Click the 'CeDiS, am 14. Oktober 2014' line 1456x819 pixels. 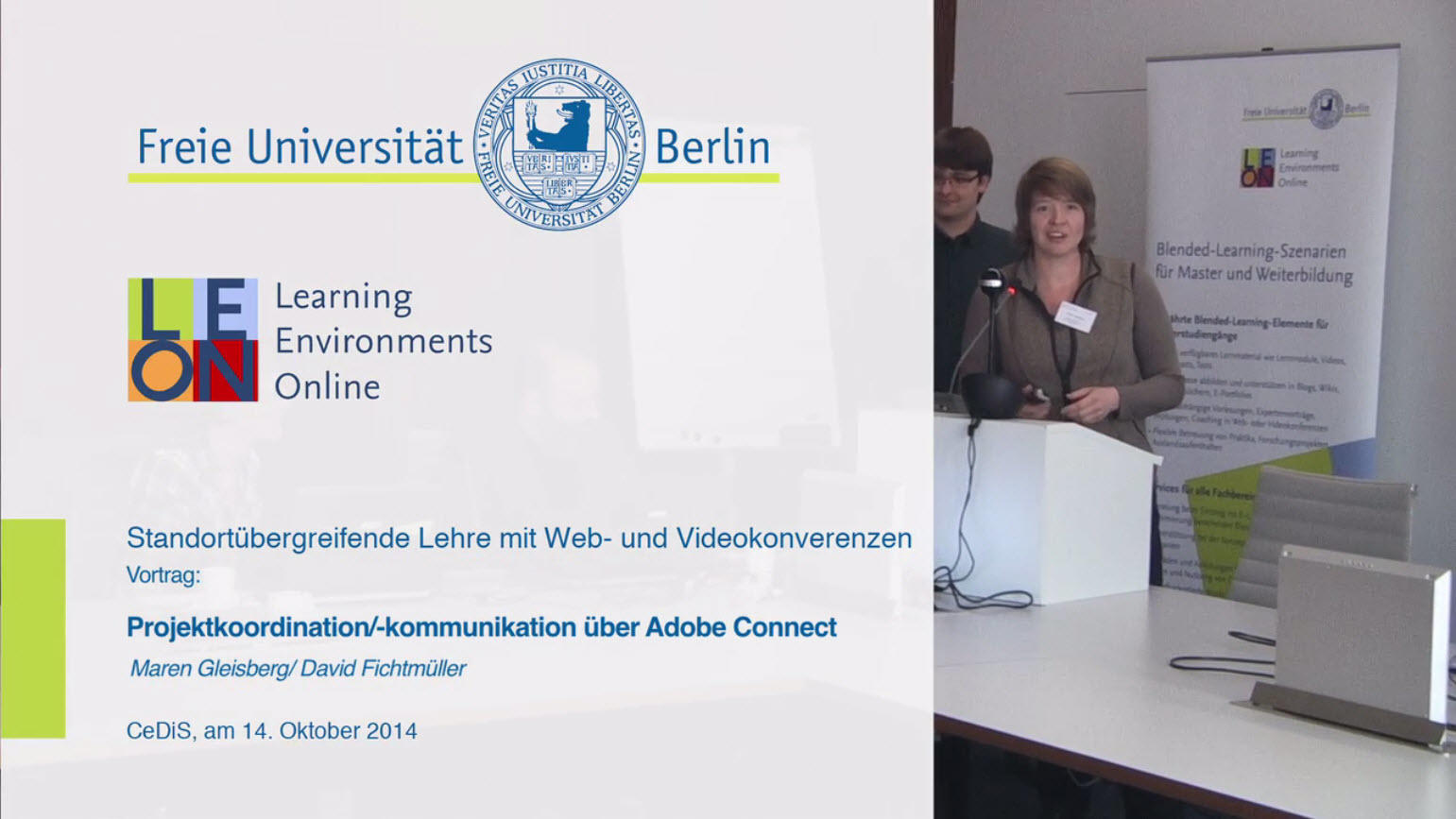pyautogui.click(x=272, y=731)
